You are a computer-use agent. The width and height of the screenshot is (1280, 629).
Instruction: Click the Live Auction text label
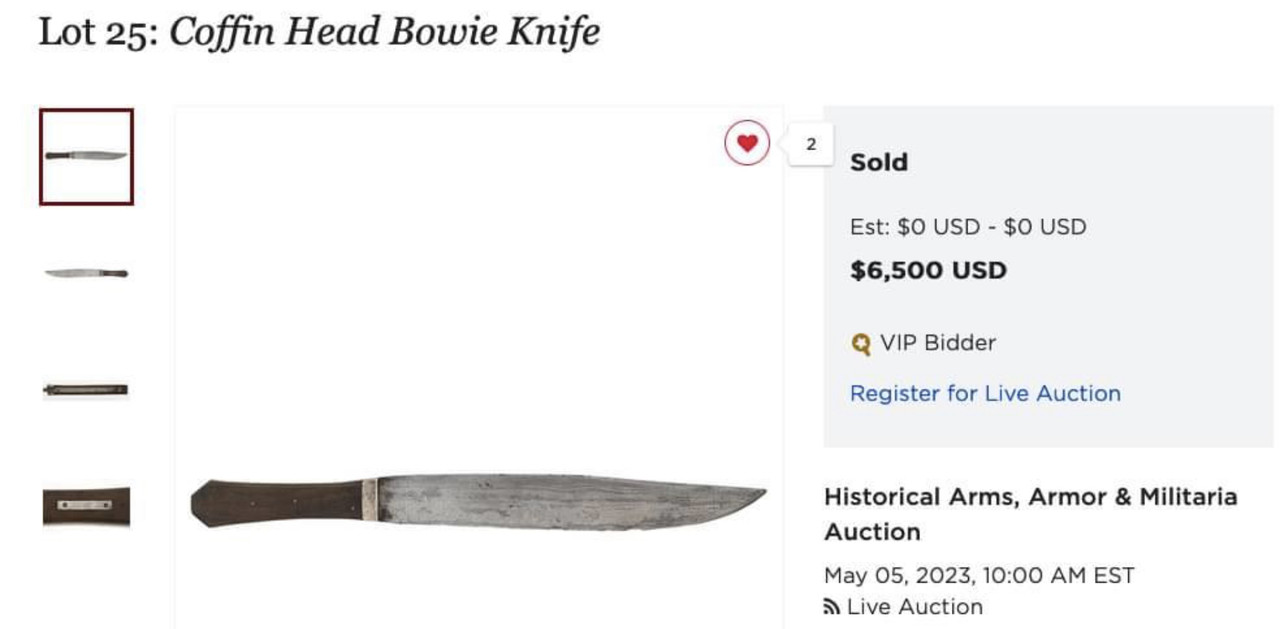tap(914, 607)
